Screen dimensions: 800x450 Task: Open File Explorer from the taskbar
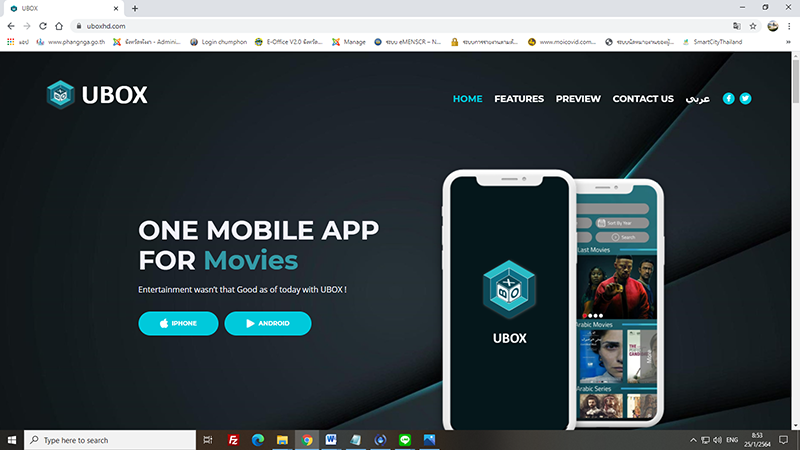282,440
